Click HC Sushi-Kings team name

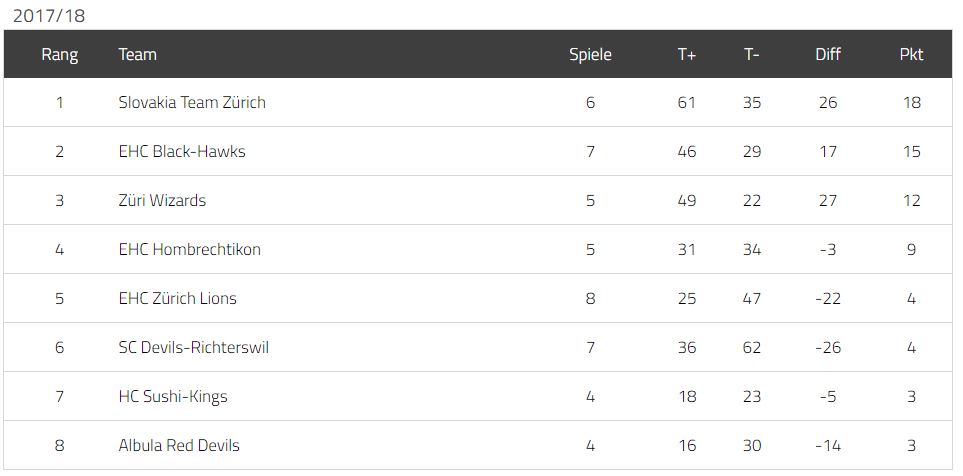pos(173,397)
